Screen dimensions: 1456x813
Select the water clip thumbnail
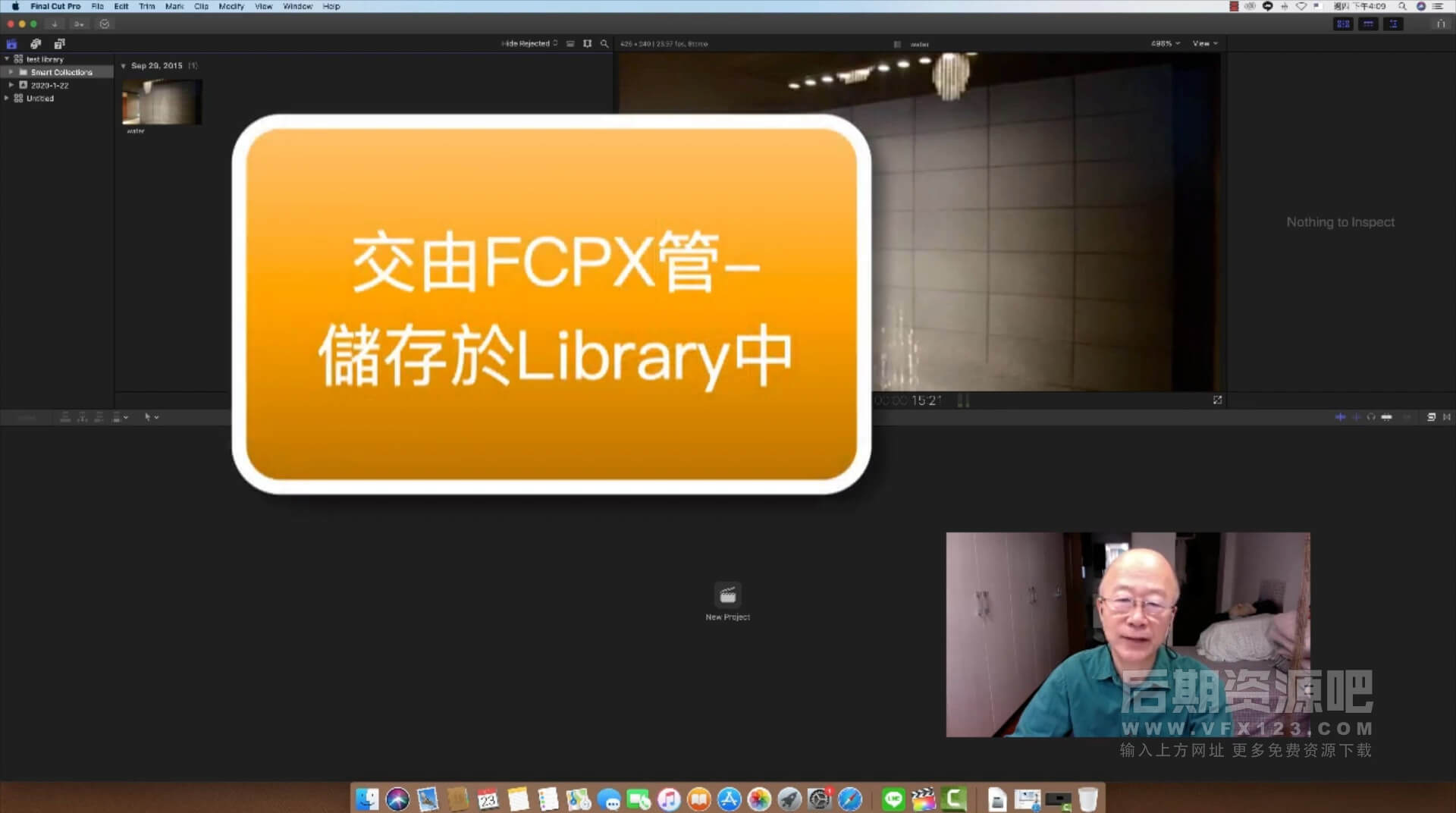(162, 102)
